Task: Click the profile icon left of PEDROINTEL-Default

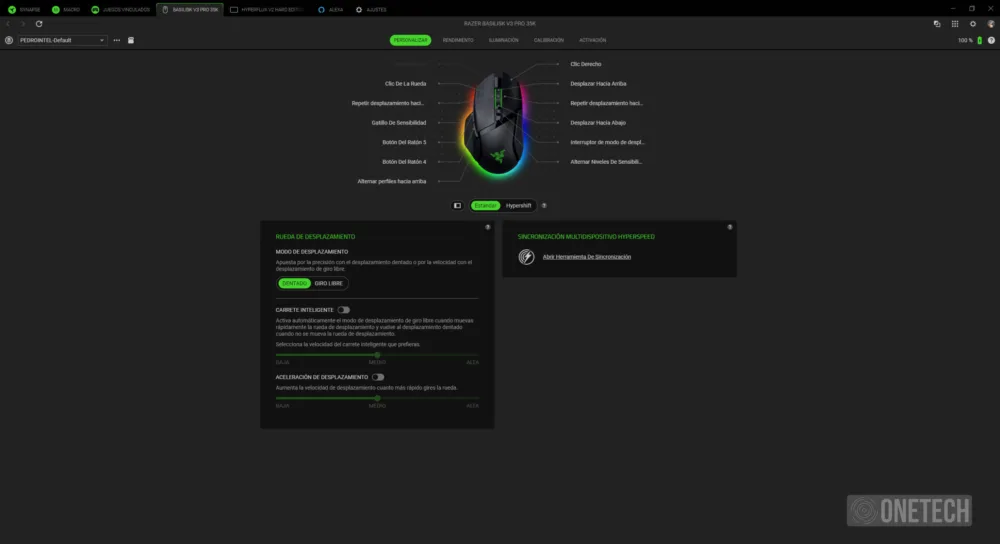Action: tap(9, 40)
